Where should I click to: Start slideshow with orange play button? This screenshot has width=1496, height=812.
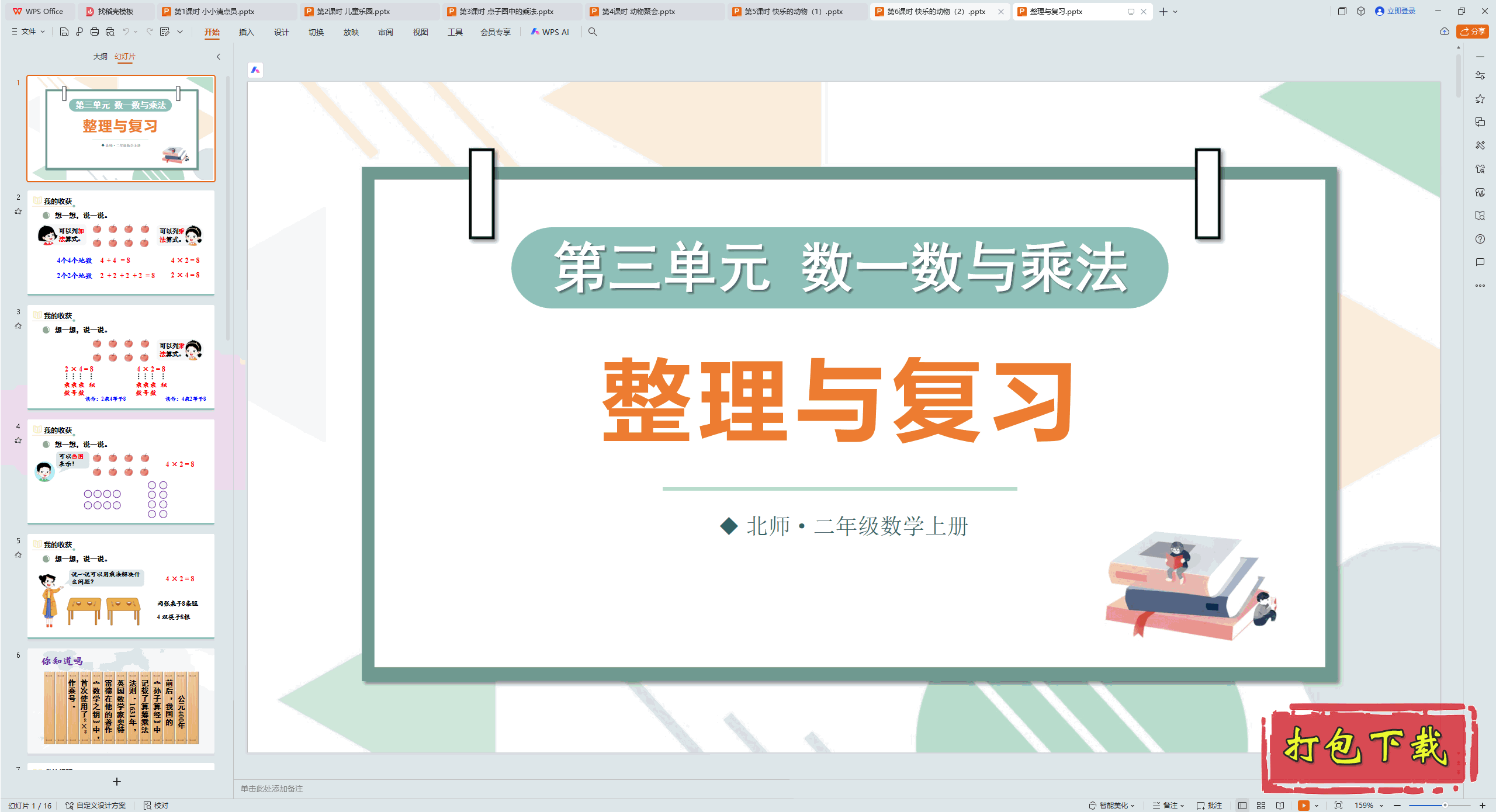1303,805
